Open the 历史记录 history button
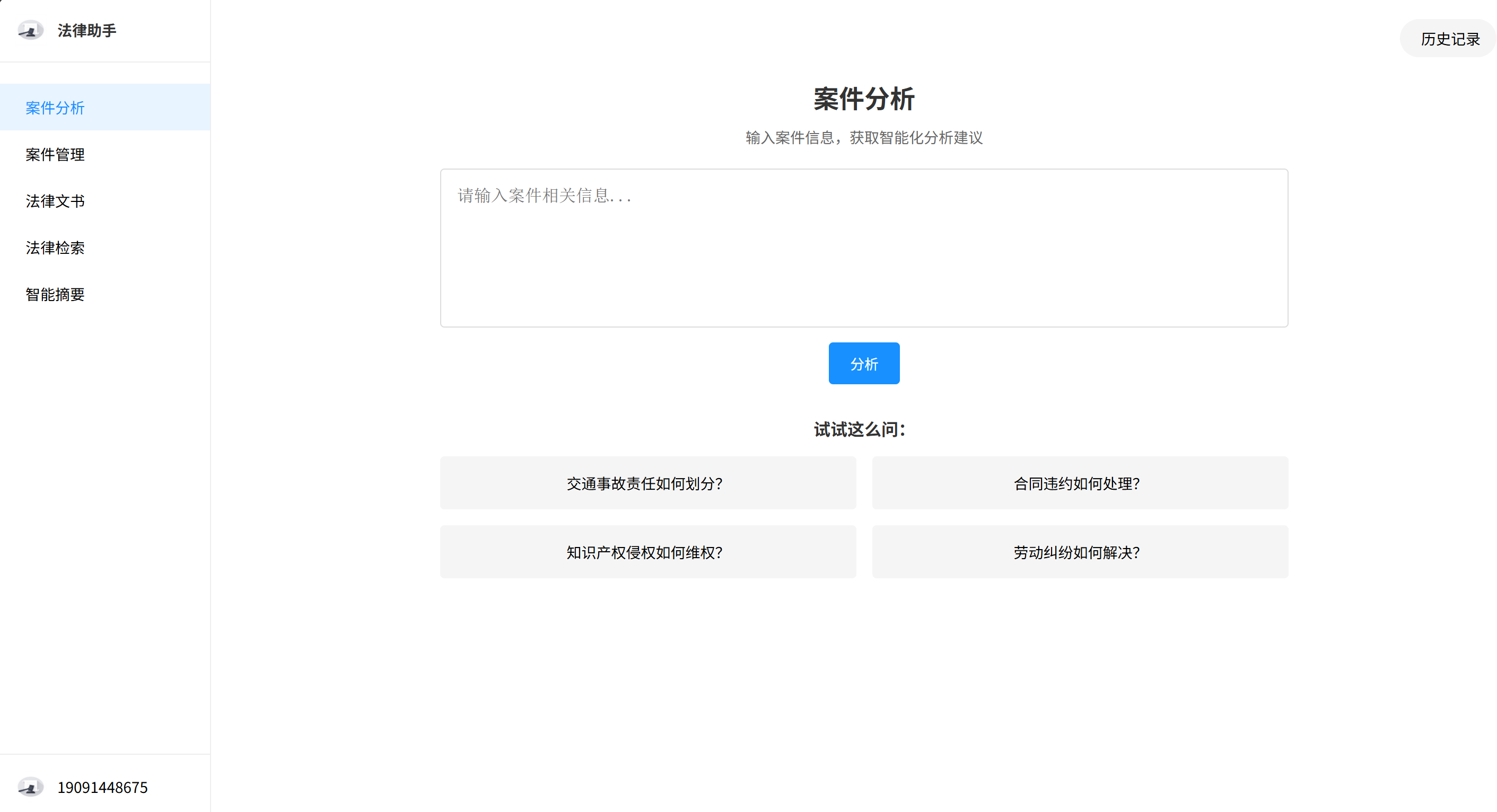The image size is (1497, 812). [1449, 39]
